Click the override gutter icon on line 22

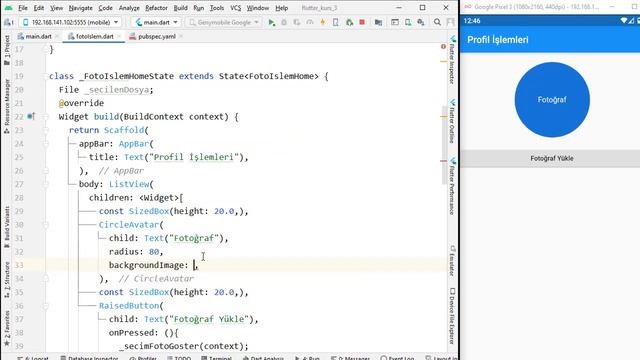pyautogui.click(x=31, y=117)
